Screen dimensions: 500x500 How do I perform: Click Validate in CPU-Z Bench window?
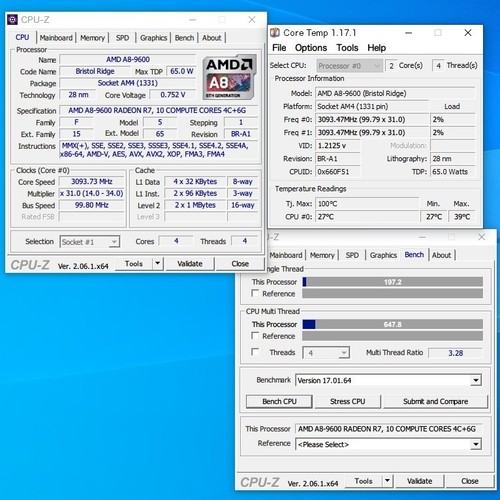point(419,481)
